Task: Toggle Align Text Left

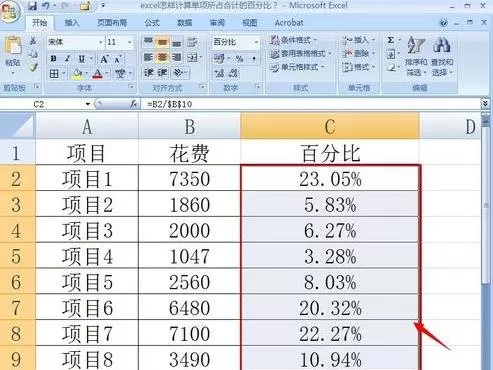Action: [148, 58]
